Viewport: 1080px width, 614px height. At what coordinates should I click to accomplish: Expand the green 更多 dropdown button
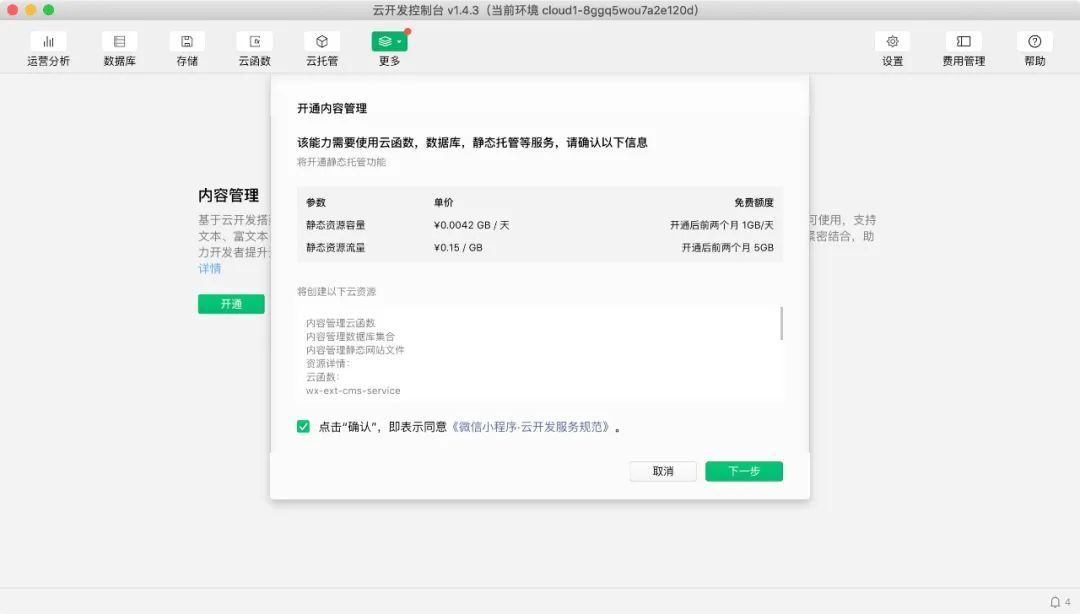[389, 42]
